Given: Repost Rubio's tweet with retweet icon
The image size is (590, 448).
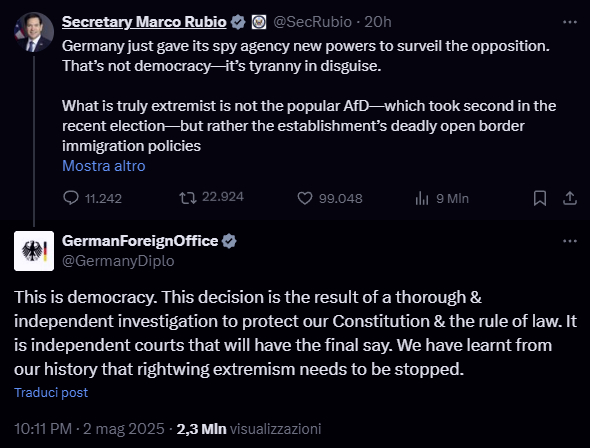Looking at the screenshot, I should coord(188,198).
